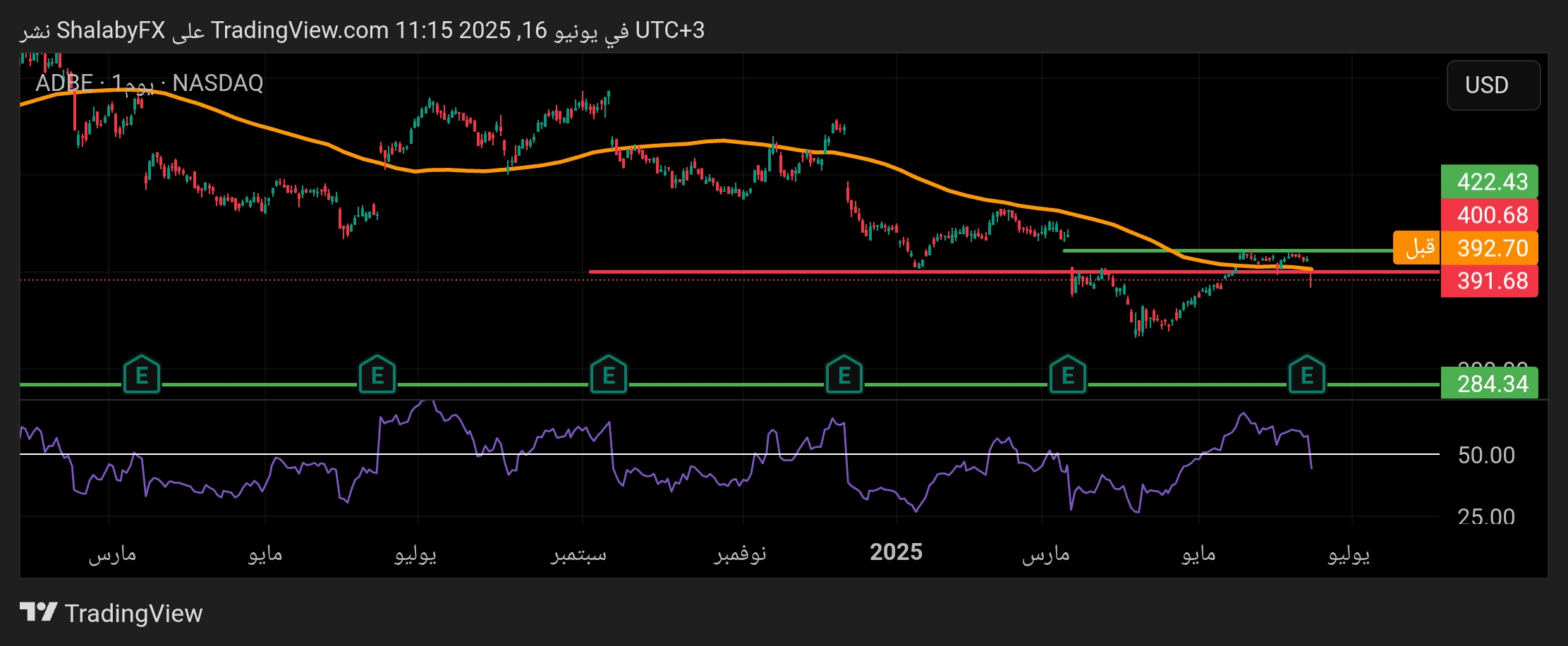Open the earnings marker just before the 2025 label
The width and height of the screenshot is (1568, 646).
(844, 374)
